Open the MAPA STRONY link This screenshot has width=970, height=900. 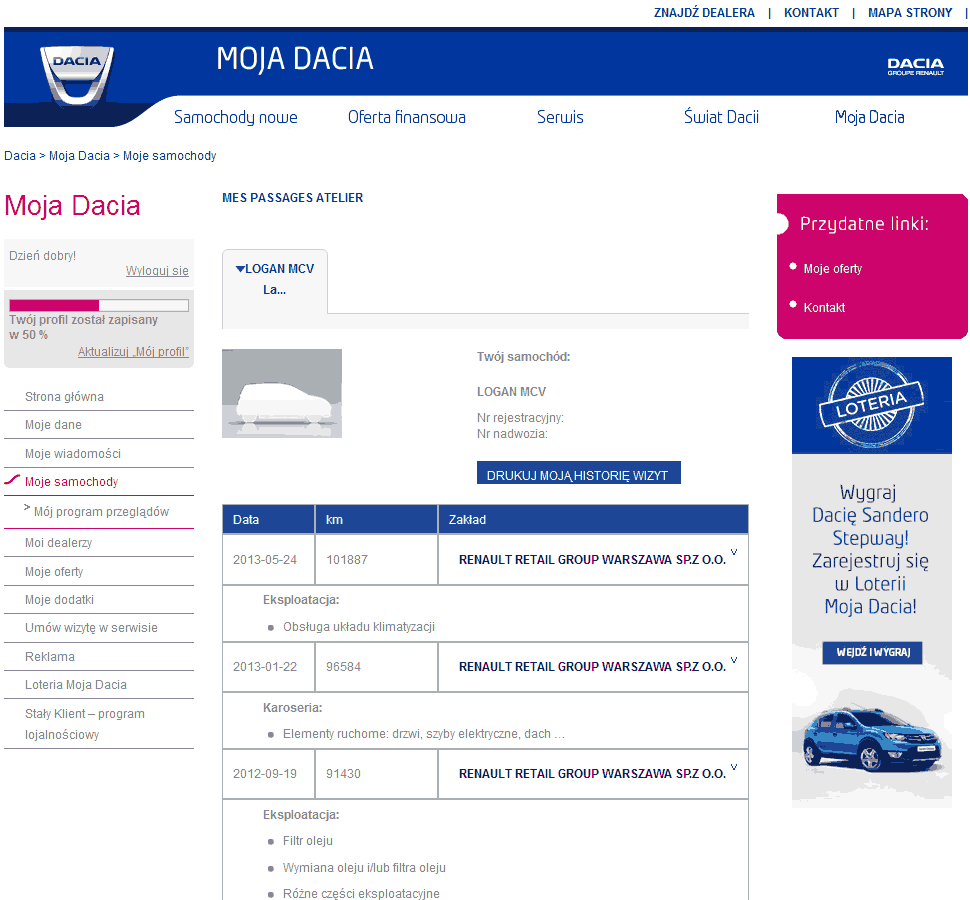point(910,12)
